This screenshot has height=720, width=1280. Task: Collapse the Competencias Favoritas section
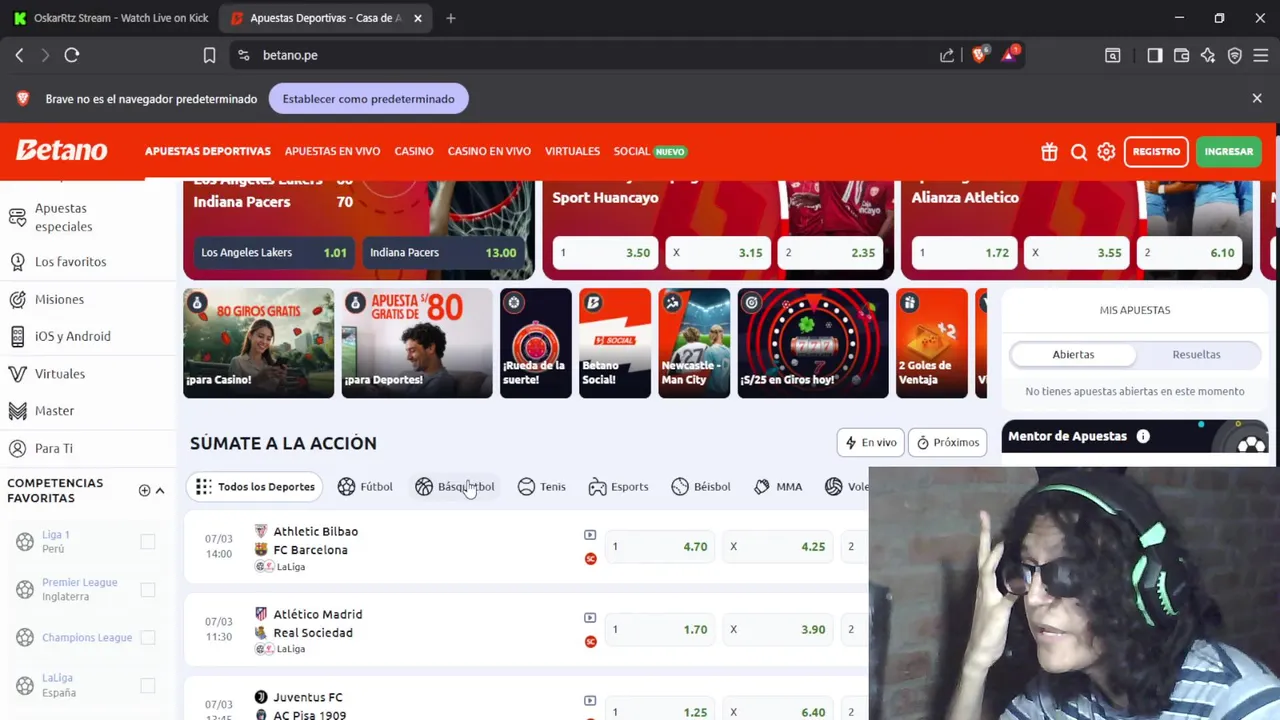coord(160,490)
